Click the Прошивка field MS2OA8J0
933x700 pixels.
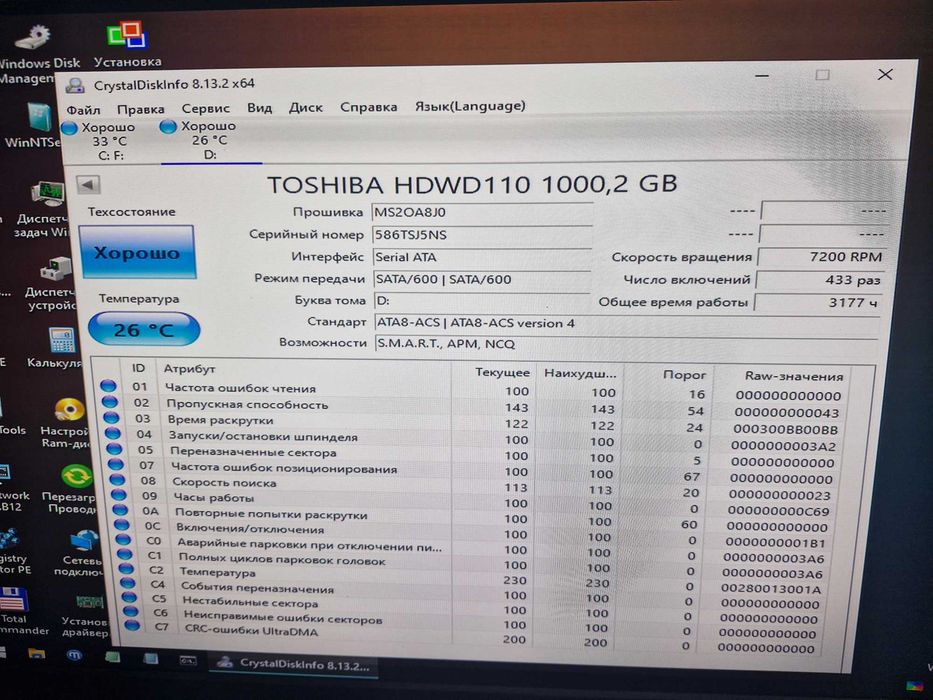point(482,212)
